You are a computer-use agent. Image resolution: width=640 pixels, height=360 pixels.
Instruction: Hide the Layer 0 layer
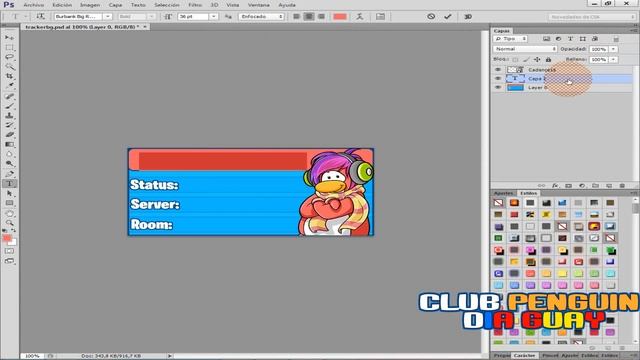click(498, 87)
